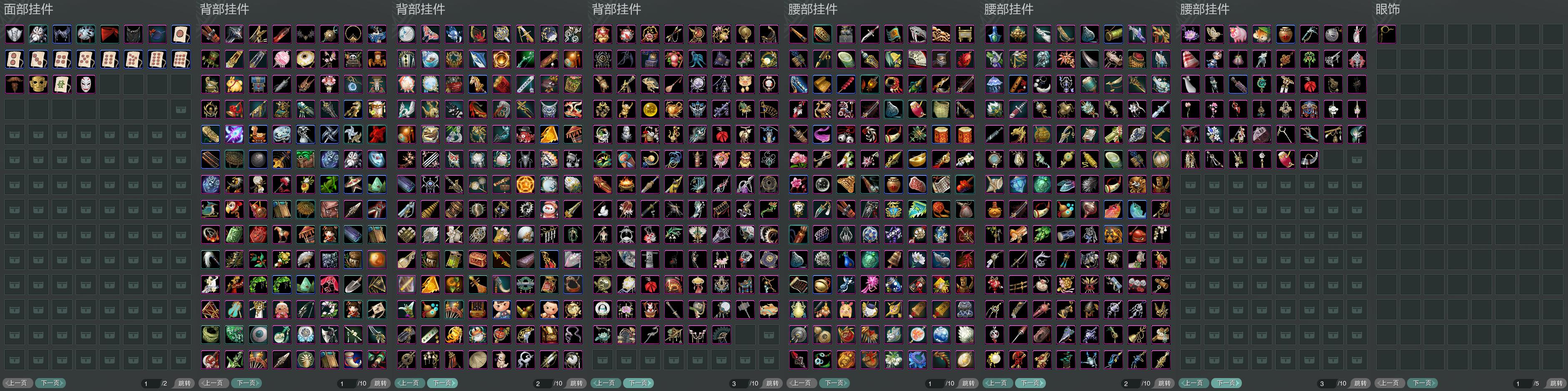Go to next page (下一页) in face panel
The image size is (1568, 391).
click(x=50, y=383)
